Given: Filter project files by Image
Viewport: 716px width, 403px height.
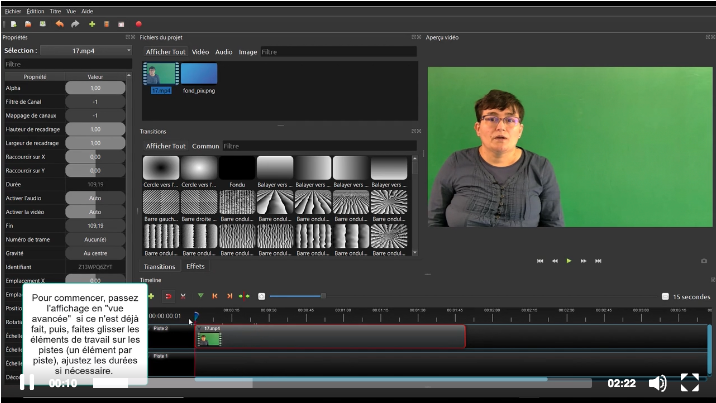Looking at the screenshot, I should tap(248, 52).
